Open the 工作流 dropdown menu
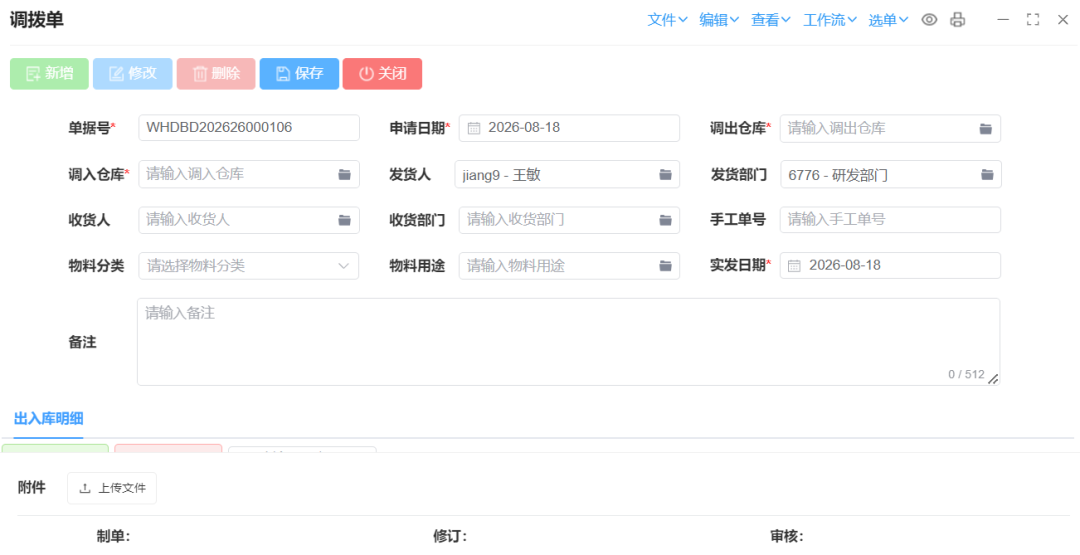Screen dimensions: 1080x555 click(830, 20)
